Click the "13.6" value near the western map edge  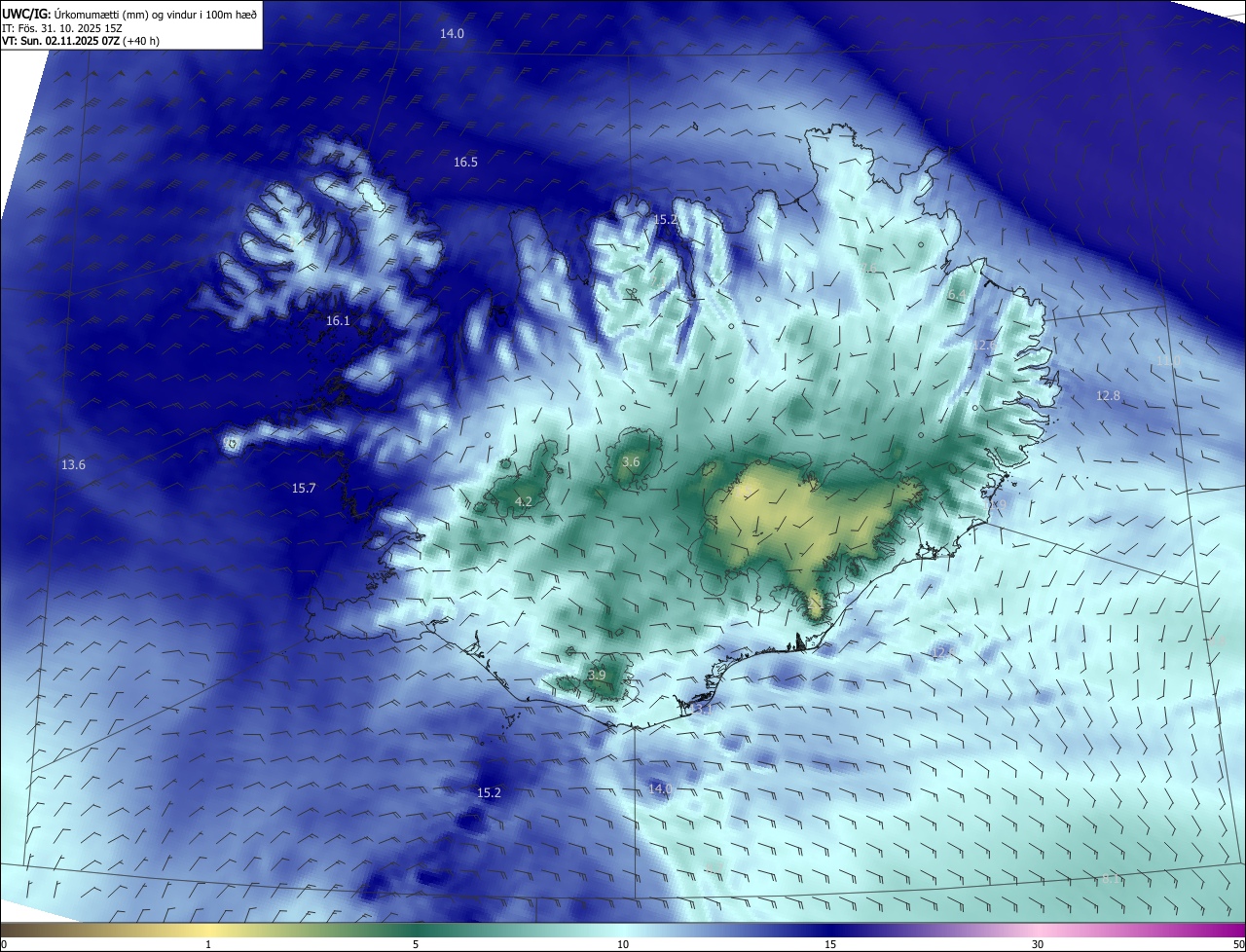(73, 465)
